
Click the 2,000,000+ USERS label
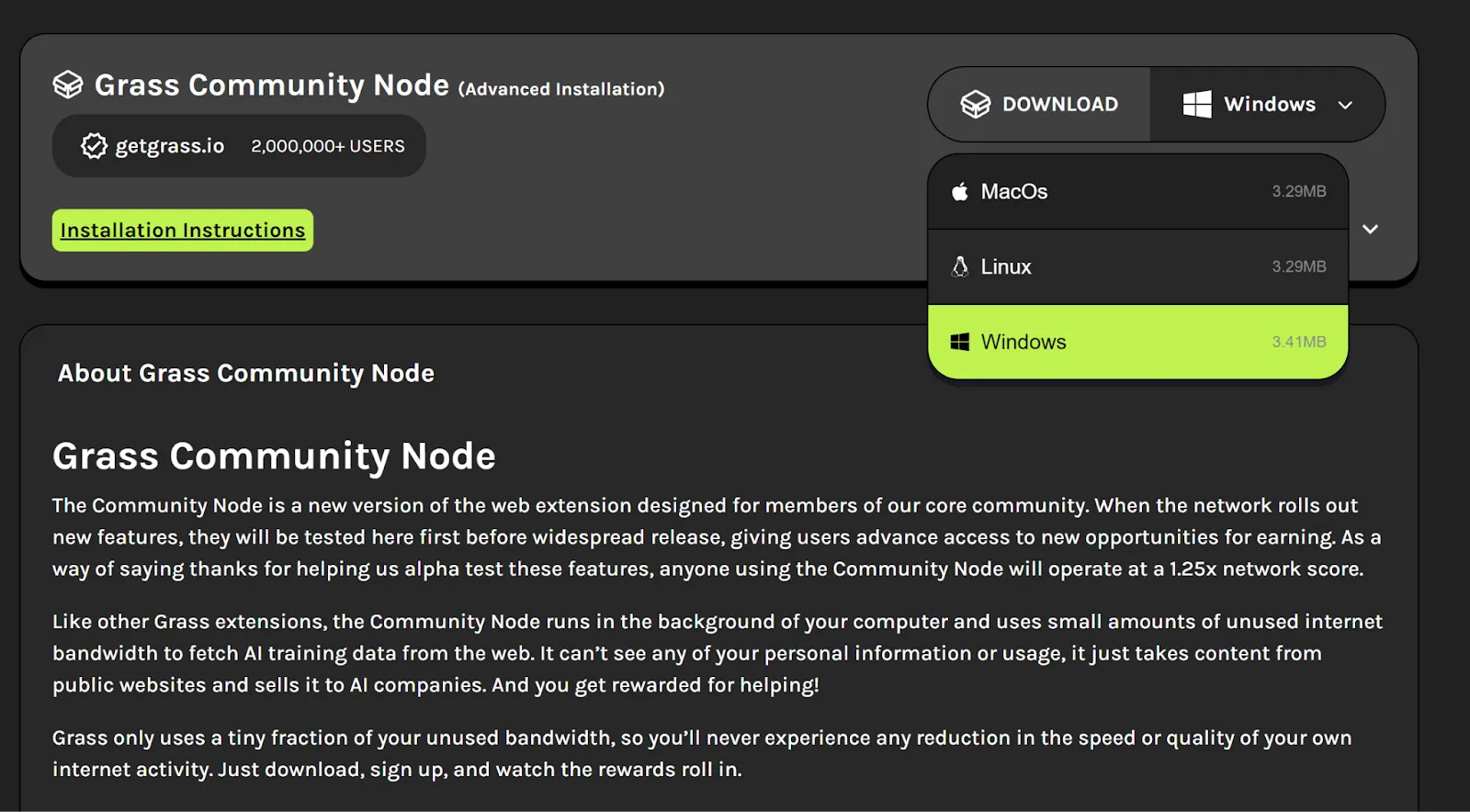(x=328, y=146)
